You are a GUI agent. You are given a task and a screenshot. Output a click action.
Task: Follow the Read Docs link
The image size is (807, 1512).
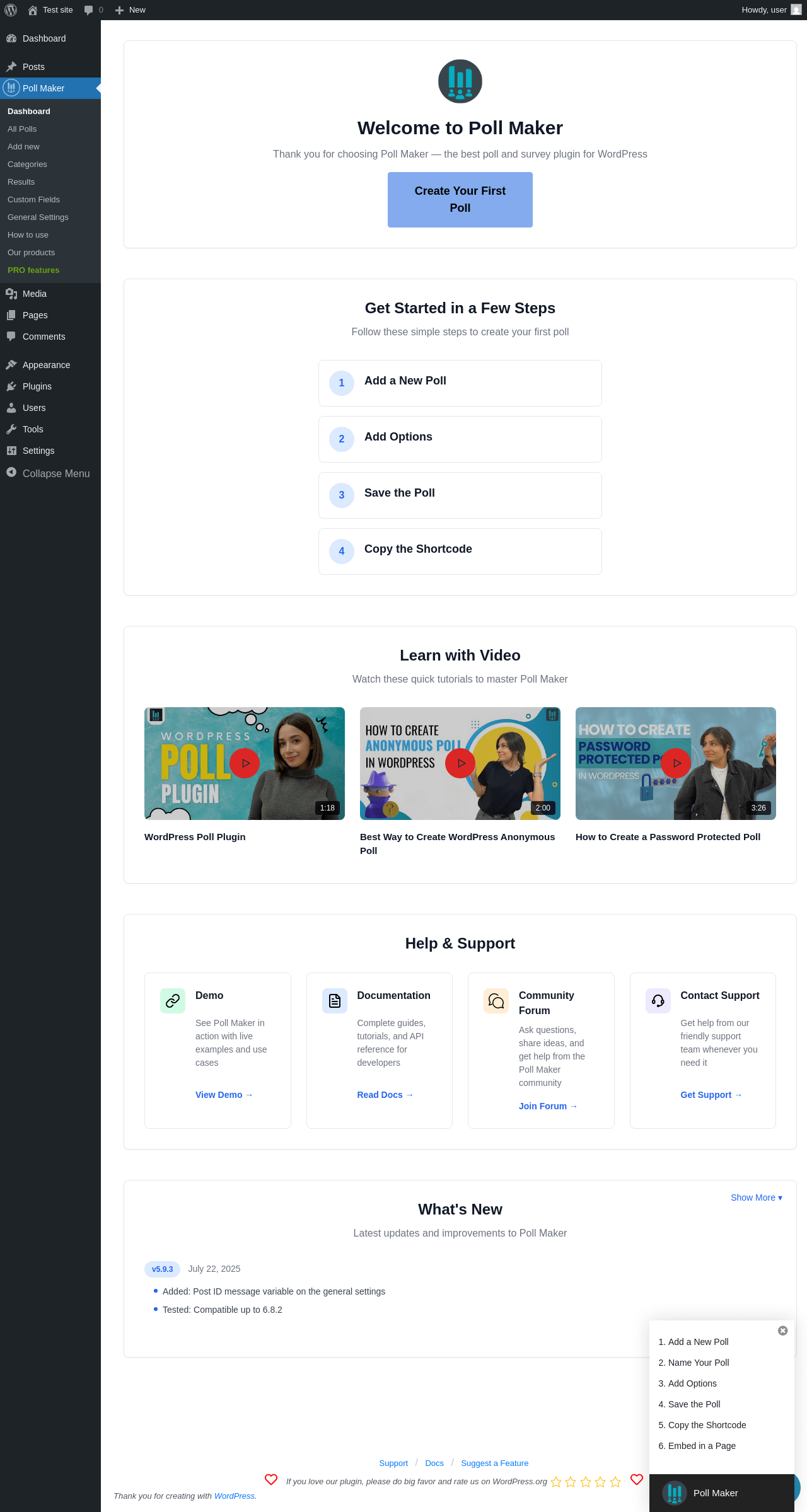pyautogui.click(x=385, y=1095)
